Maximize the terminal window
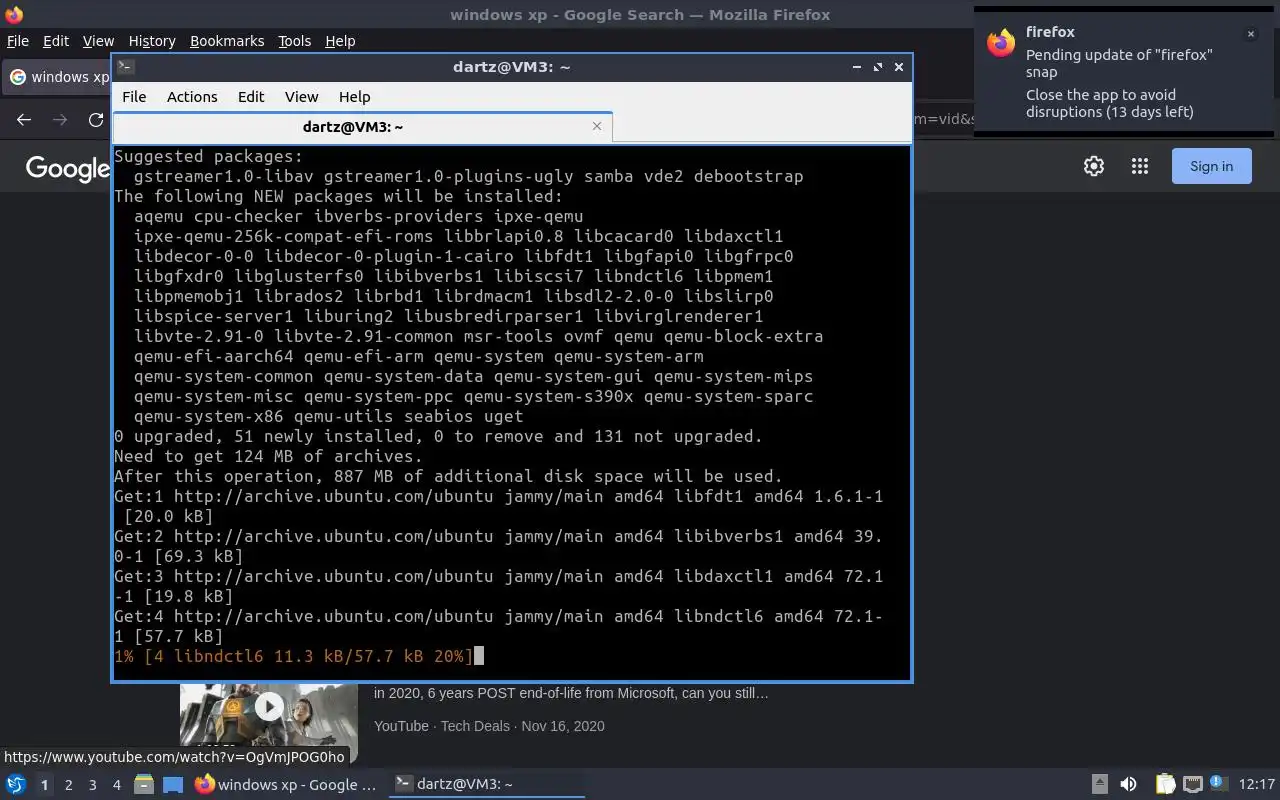 point(878,67)
